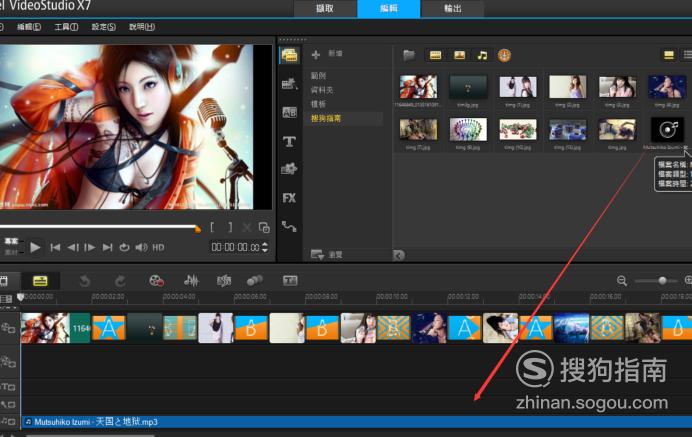Open the Subtitle Editor icon
This screenshot has height=437, width=692.
click(x=290, y=280)
